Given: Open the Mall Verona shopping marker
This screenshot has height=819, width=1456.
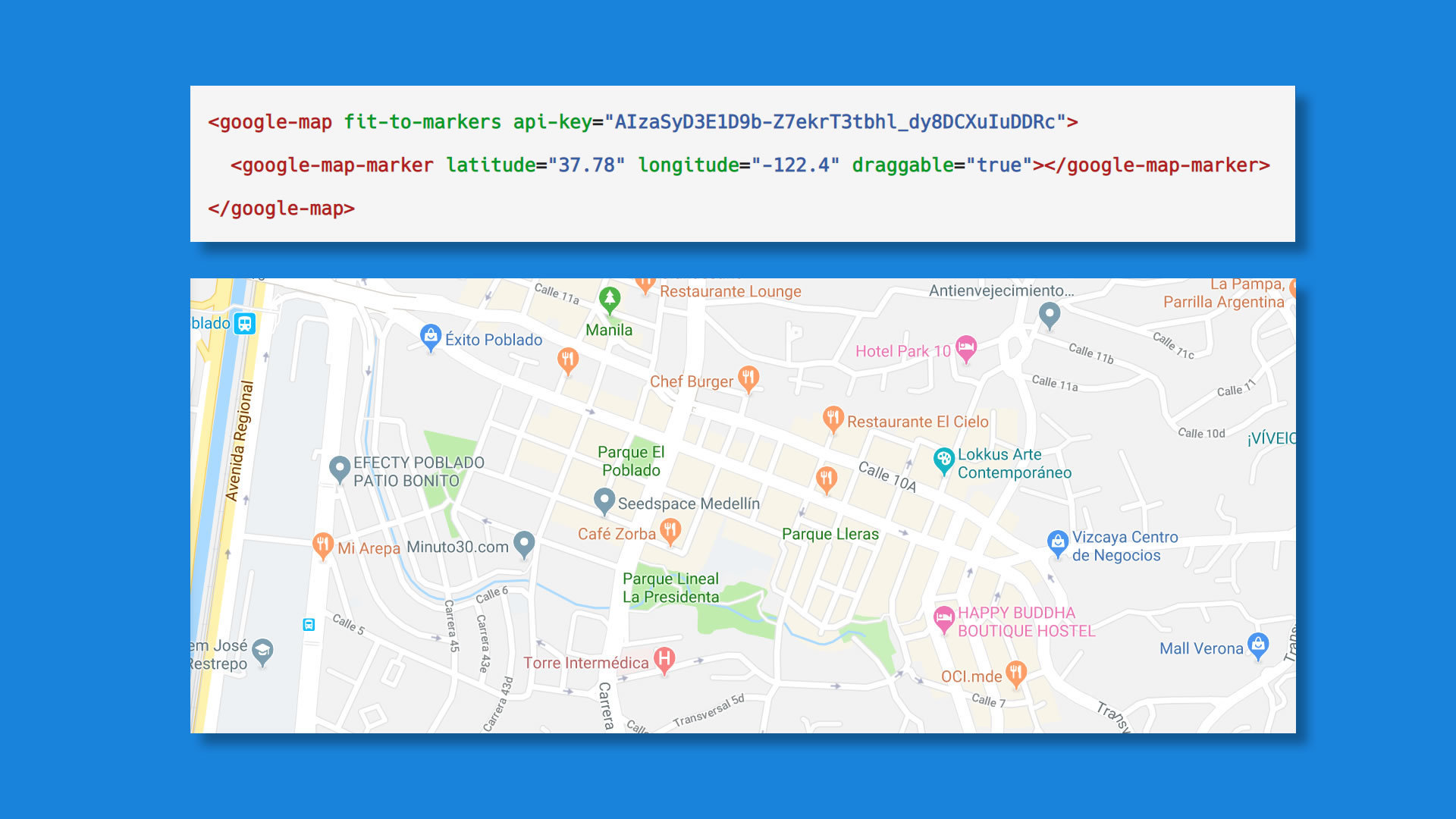Looking at the screenshot, I should pyautogui.click(x=1258, y=645).
